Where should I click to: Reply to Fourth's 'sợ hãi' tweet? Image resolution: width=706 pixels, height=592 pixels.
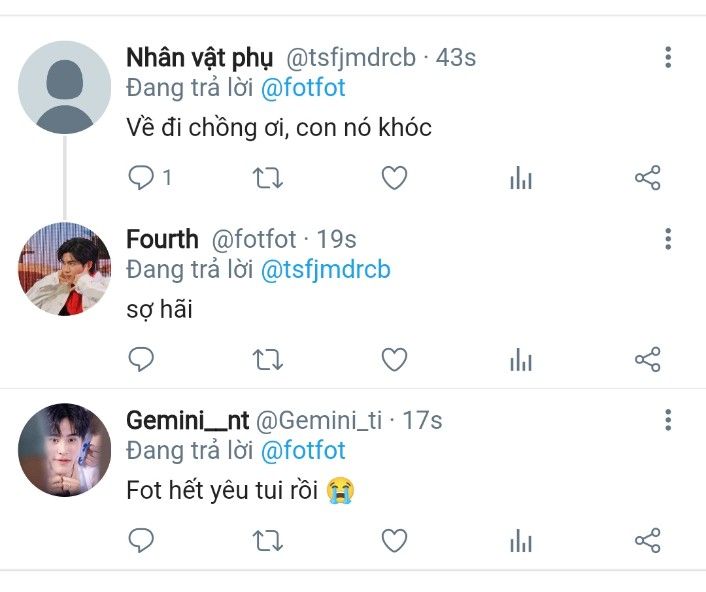tap(141, 359)
